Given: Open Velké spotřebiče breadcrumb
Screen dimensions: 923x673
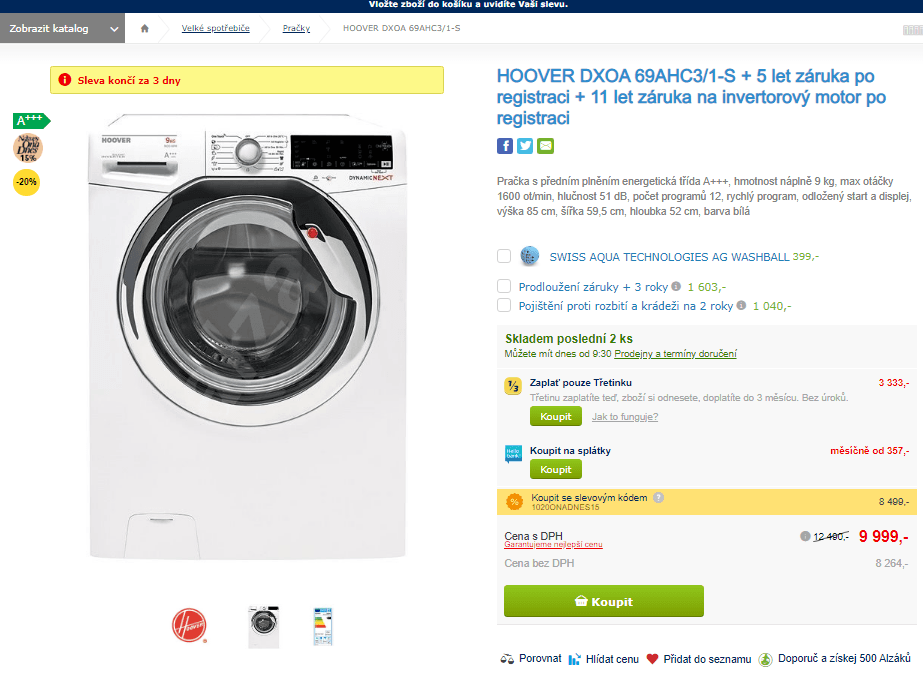Looking at the screenshot, I should tap(215, 28).
